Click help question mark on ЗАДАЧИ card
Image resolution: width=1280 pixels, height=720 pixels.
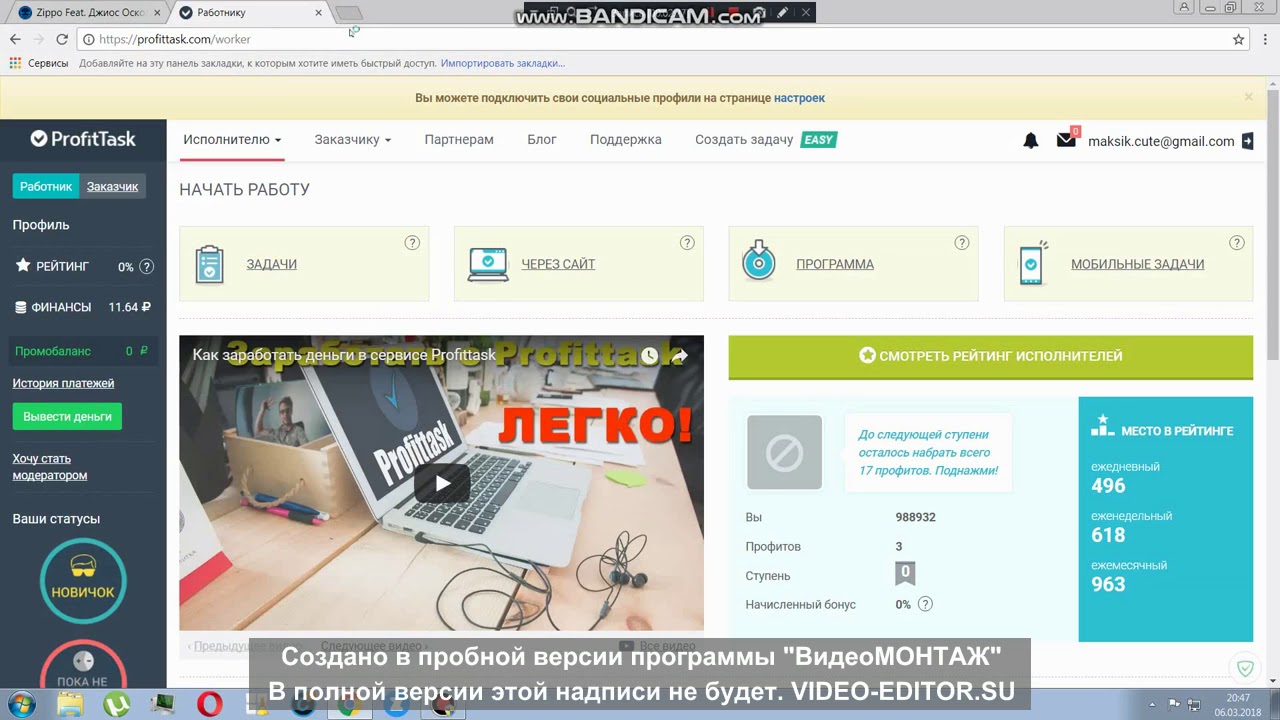pos(412,243)
